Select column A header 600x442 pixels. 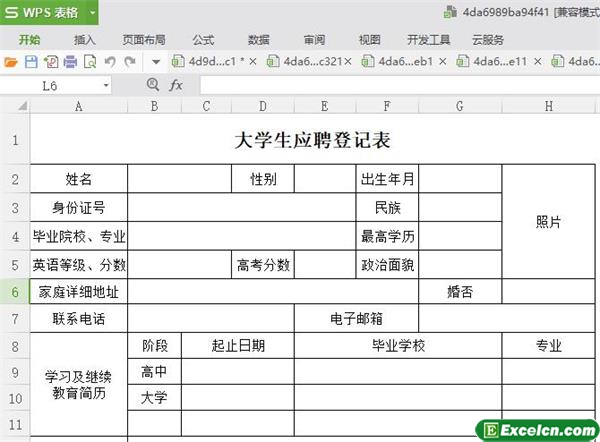pos(78,106)
